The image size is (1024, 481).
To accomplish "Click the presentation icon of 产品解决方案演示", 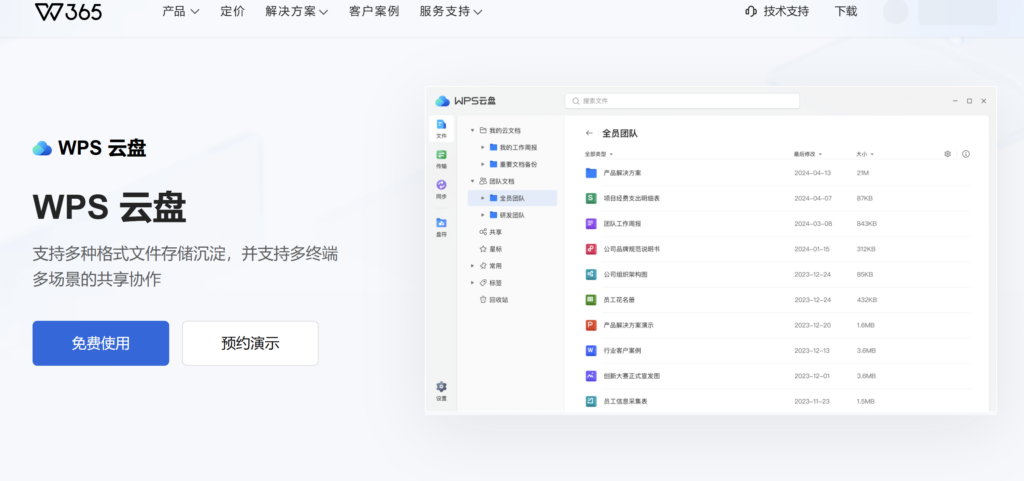I will (591, 325).
